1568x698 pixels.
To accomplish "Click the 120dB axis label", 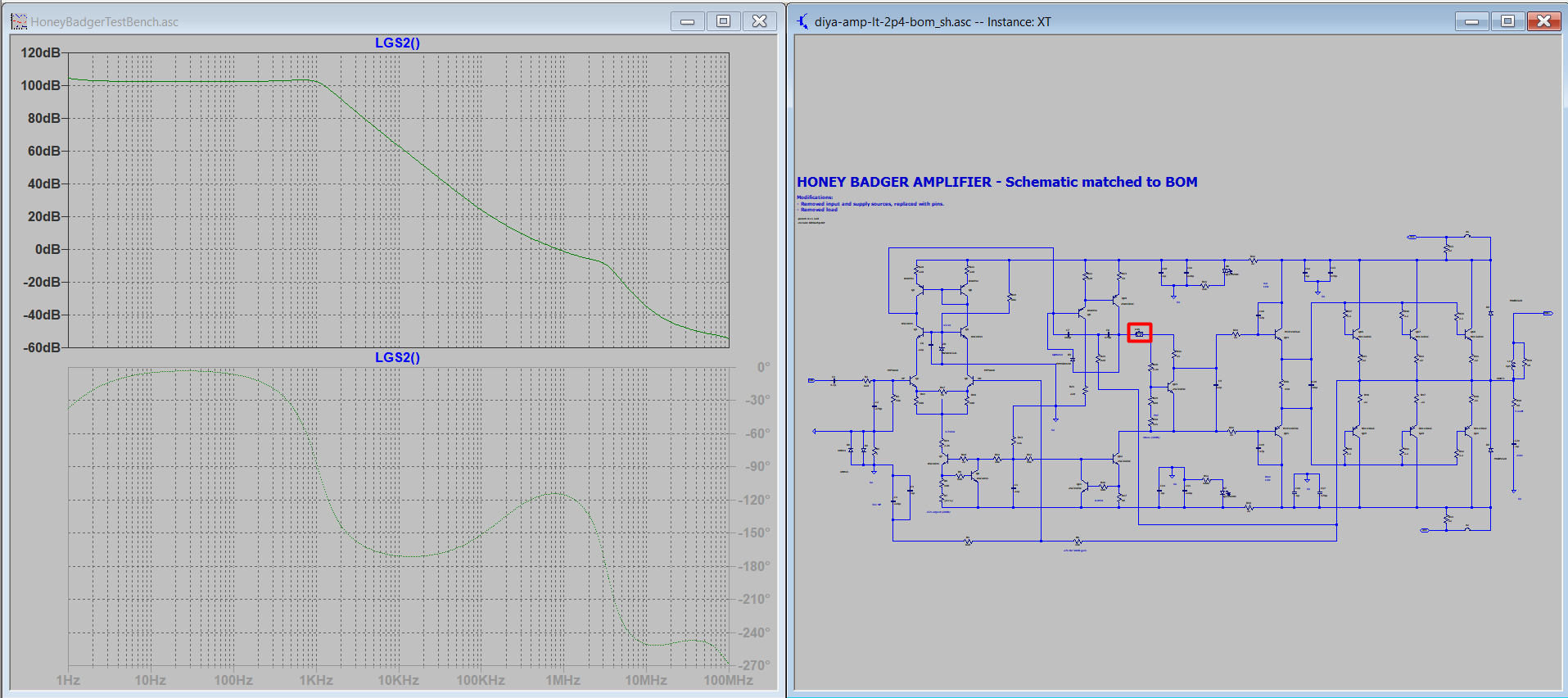I will tap(40, 52).
